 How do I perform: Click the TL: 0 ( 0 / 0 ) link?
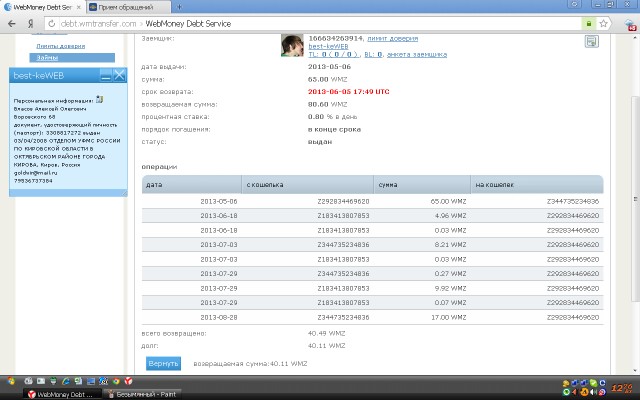pyautogui.click(x=333, y=54)
